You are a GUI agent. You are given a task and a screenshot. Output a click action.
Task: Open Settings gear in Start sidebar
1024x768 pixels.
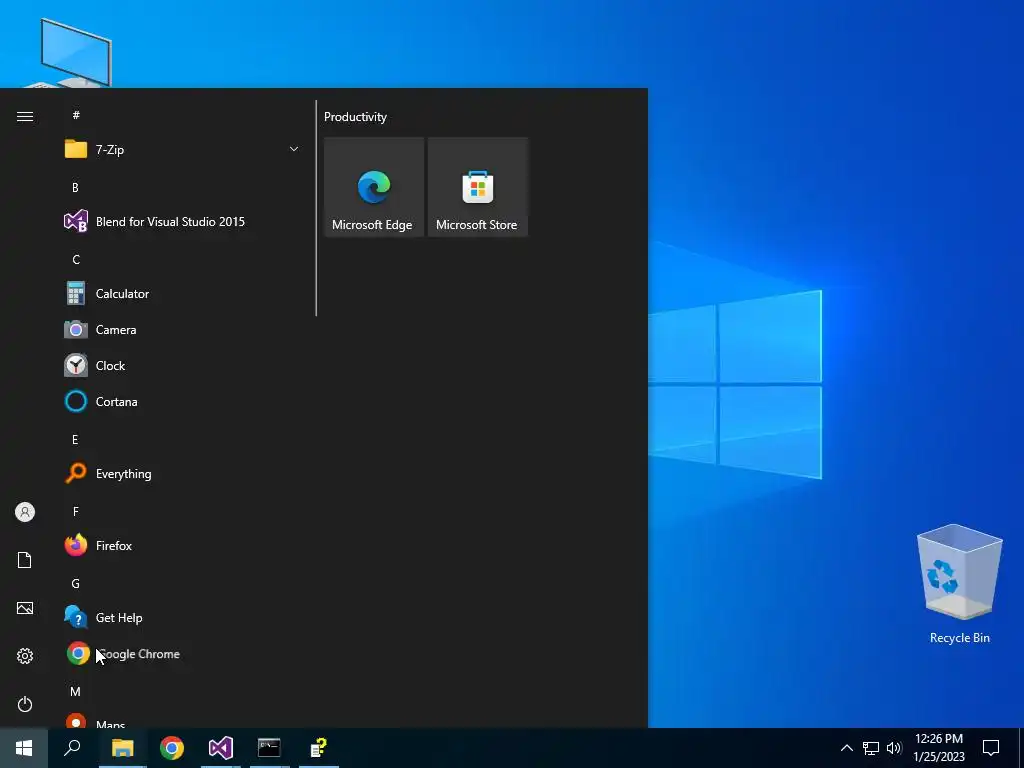(x=25, y=656)
